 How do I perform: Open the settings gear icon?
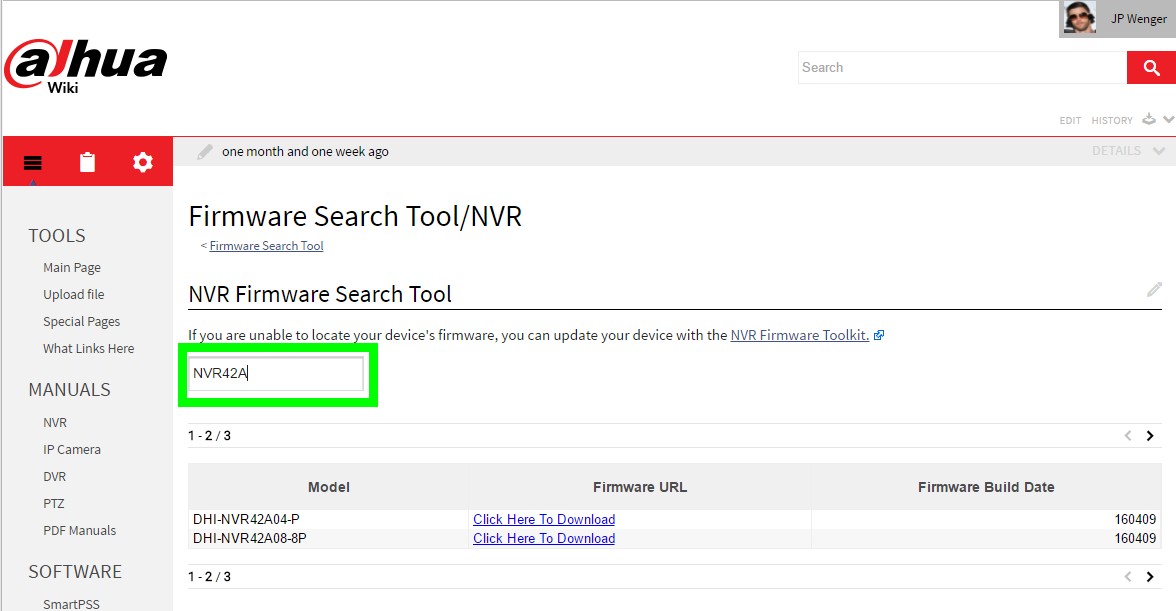coord(142,162)
